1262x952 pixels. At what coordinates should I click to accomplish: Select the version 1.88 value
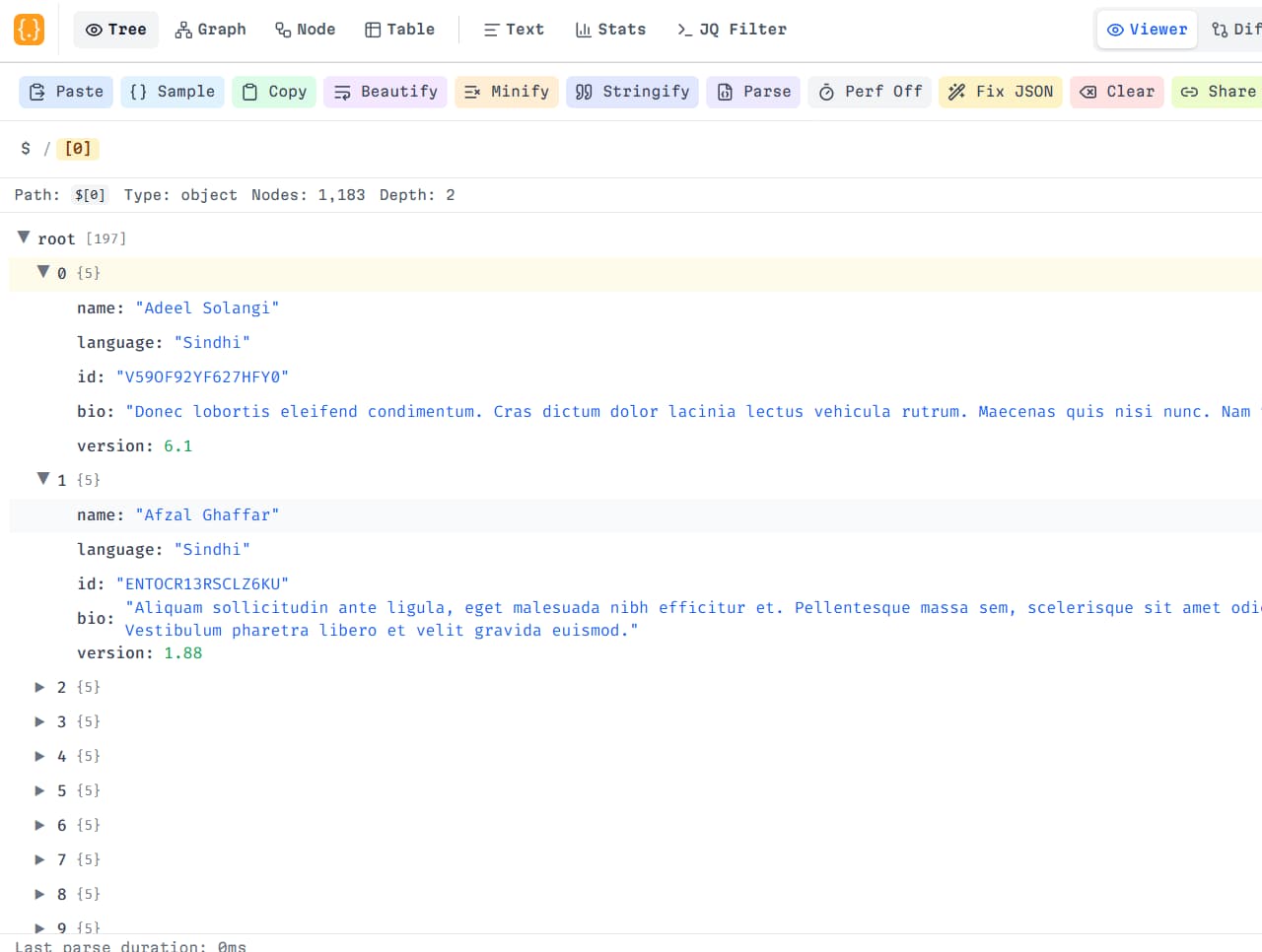pos(183,653)
